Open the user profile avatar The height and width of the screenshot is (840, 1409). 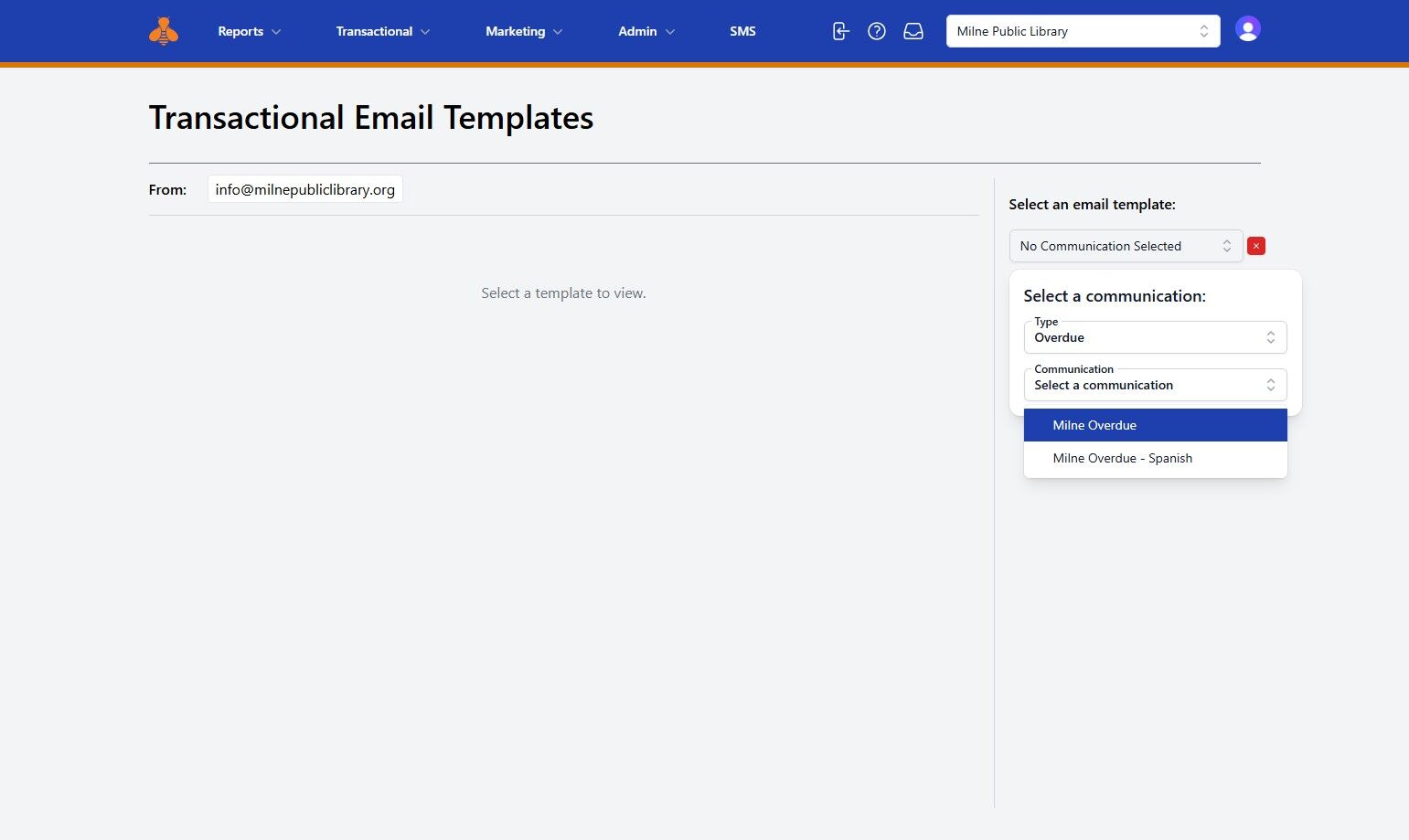(x=1248, y=29)
